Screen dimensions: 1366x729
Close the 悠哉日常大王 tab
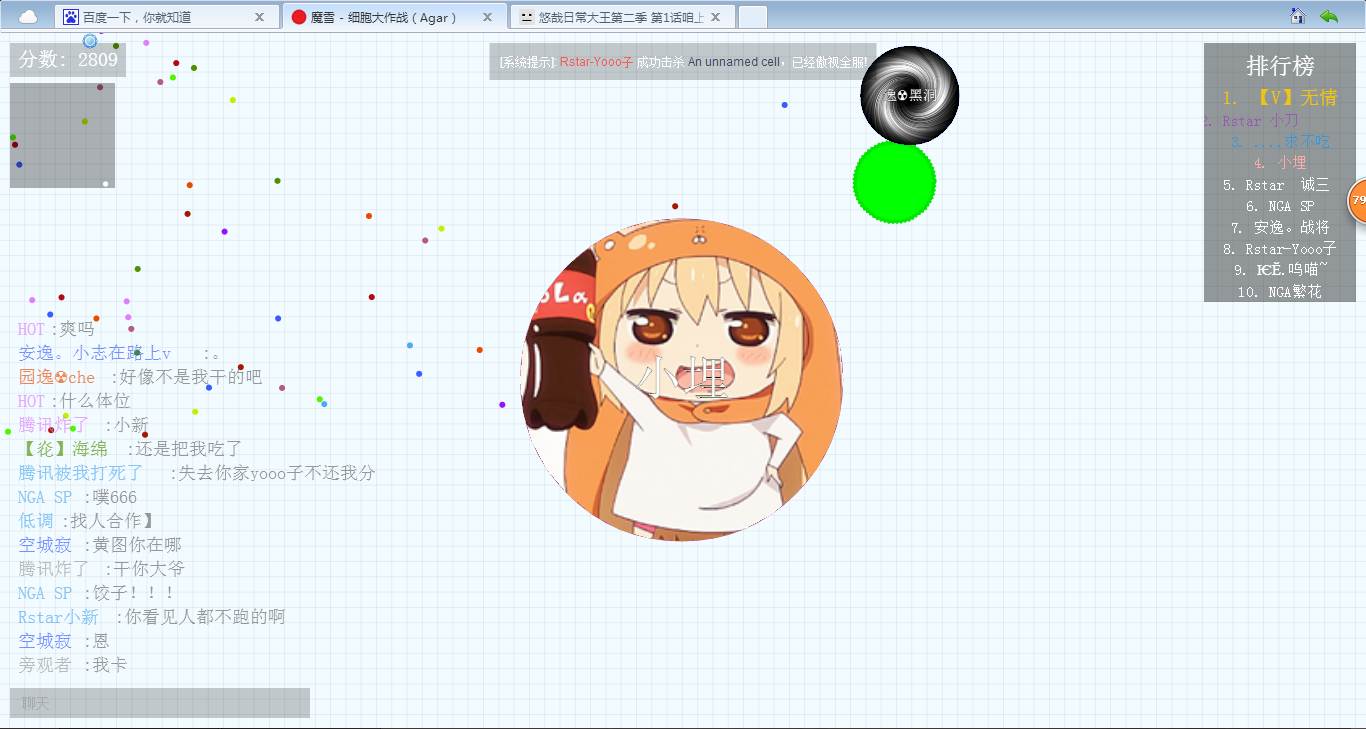click(716, 17)
